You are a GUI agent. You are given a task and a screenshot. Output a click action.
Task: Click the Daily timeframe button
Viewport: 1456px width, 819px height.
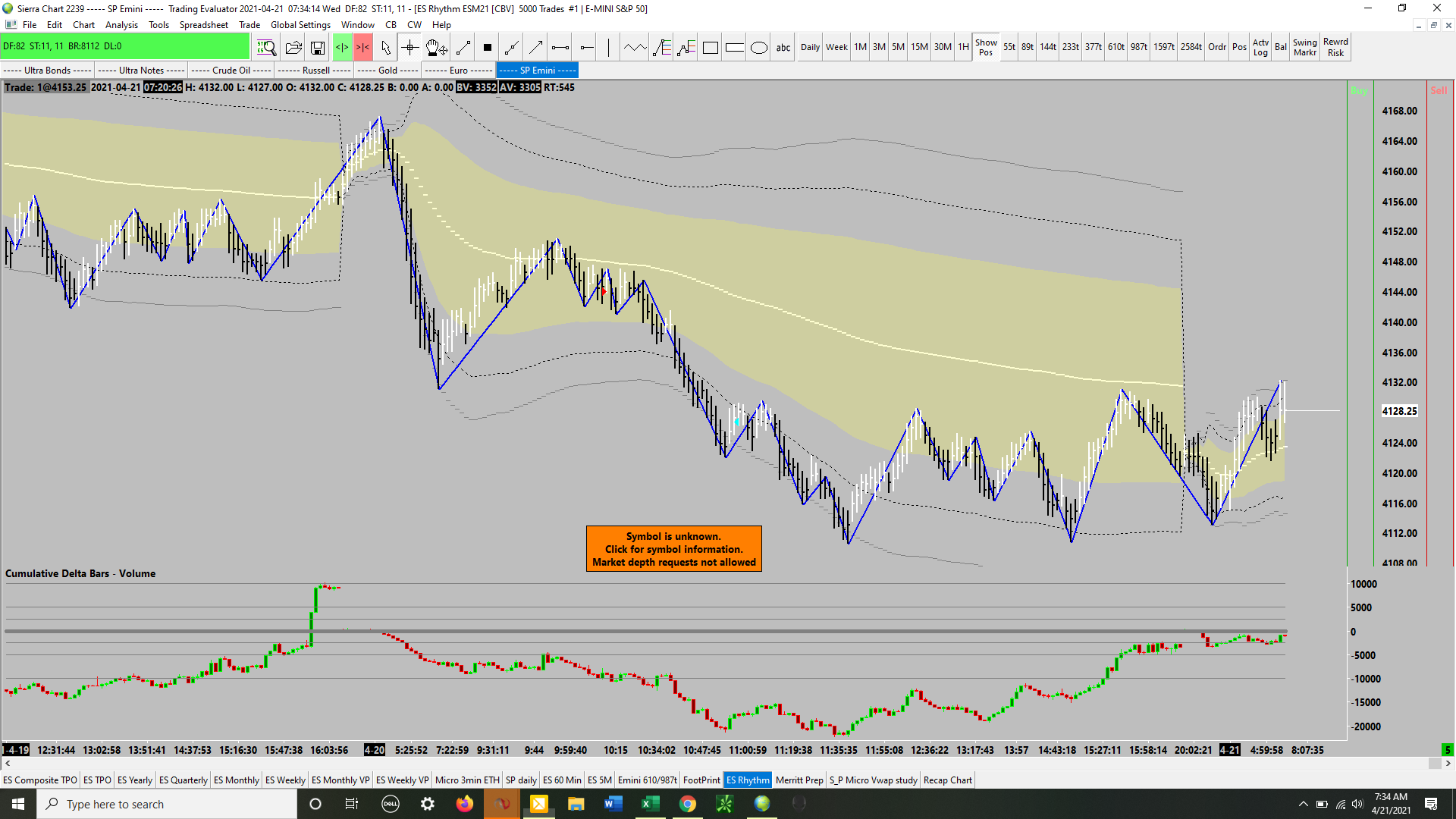810,47
